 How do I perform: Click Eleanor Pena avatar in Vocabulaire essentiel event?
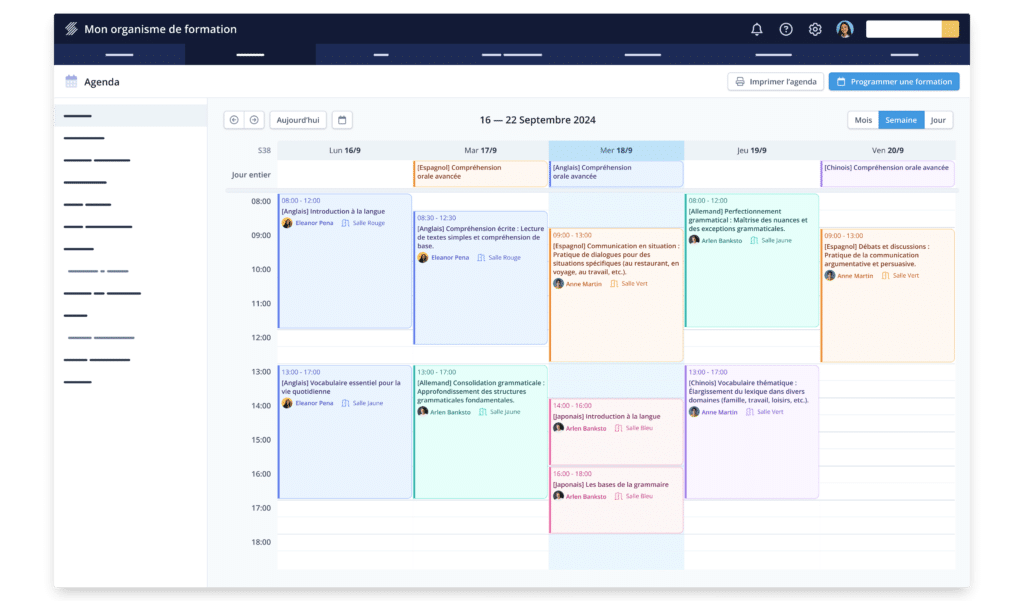coord(287,403)
